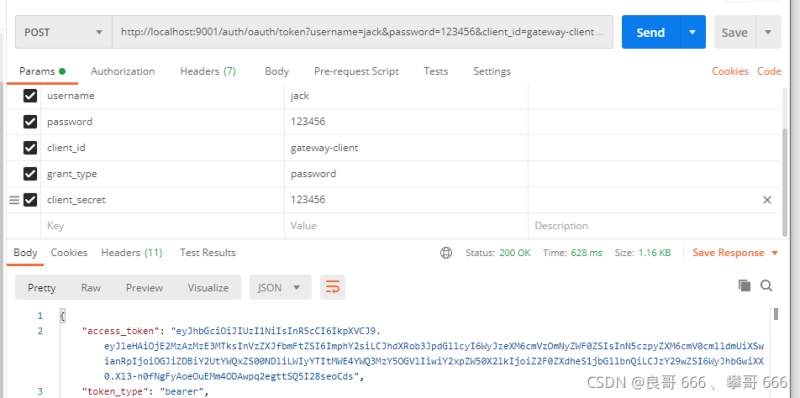Viewport: 800px width, 398px height.
Task: Open the Pre-request Script tab
Action: point(356,71)
